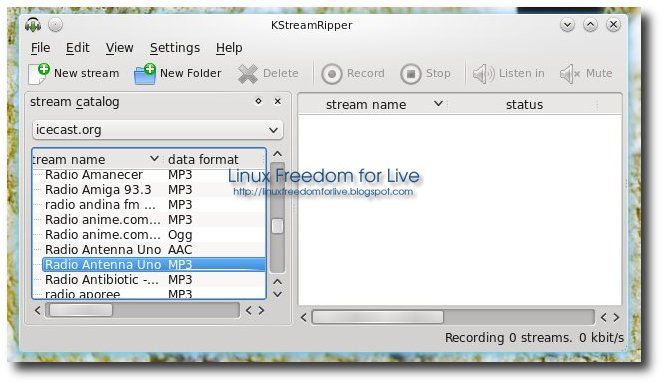Click recording list scroll left arrow
Viewport: 664px width, 385px height.
pos(304,317)
